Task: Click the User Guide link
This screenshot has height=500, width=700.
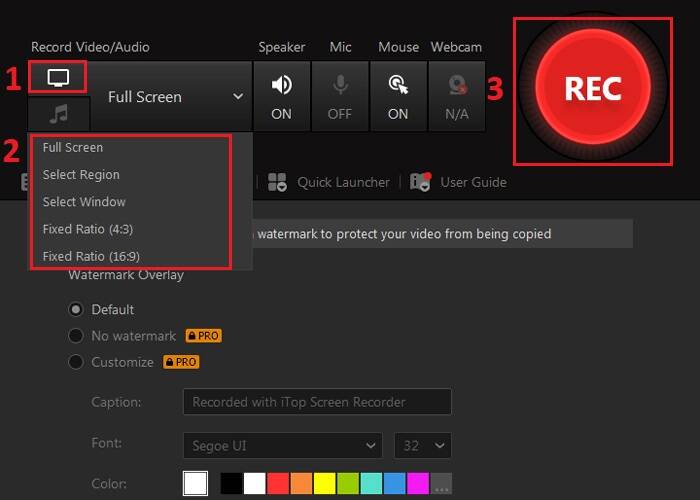Action: pos(473,182)
